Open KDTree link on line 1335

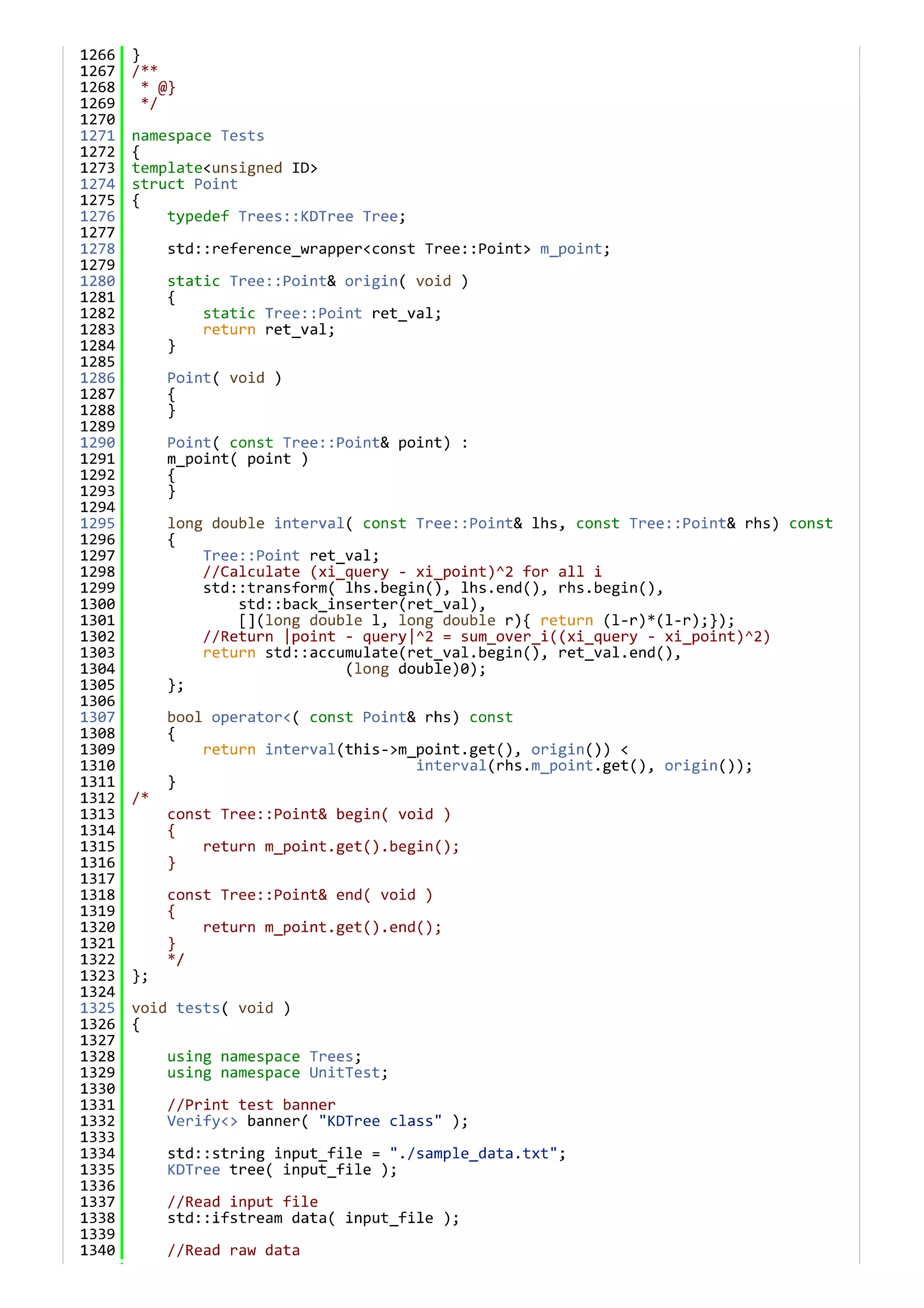point(194,1169)
